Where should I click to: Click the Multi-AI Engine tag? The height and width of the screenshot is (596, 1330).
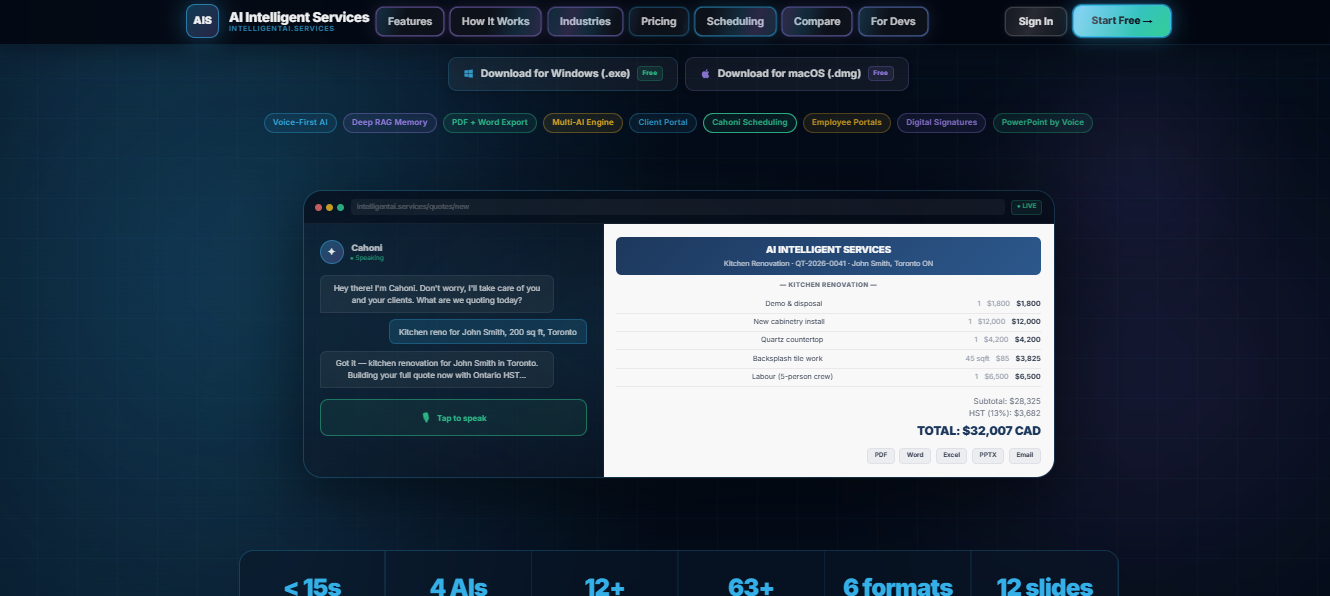[583, 123]
